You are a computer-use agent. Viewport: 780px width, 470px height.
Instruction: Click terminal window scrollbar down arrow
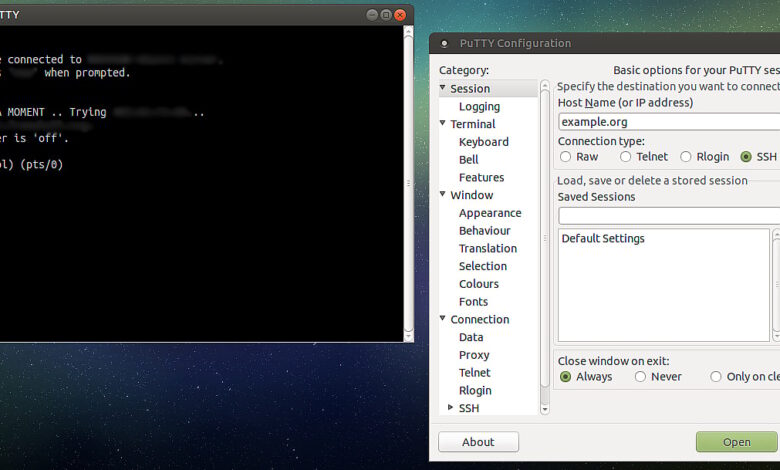coord(408,337)
